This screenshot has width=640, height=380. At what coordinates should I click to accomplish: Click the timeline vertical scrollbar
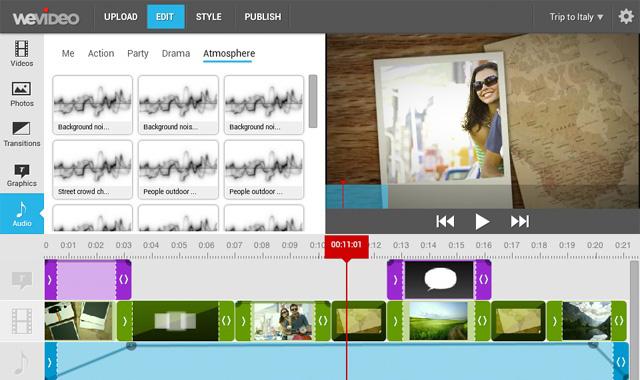[x=634, y=320]
